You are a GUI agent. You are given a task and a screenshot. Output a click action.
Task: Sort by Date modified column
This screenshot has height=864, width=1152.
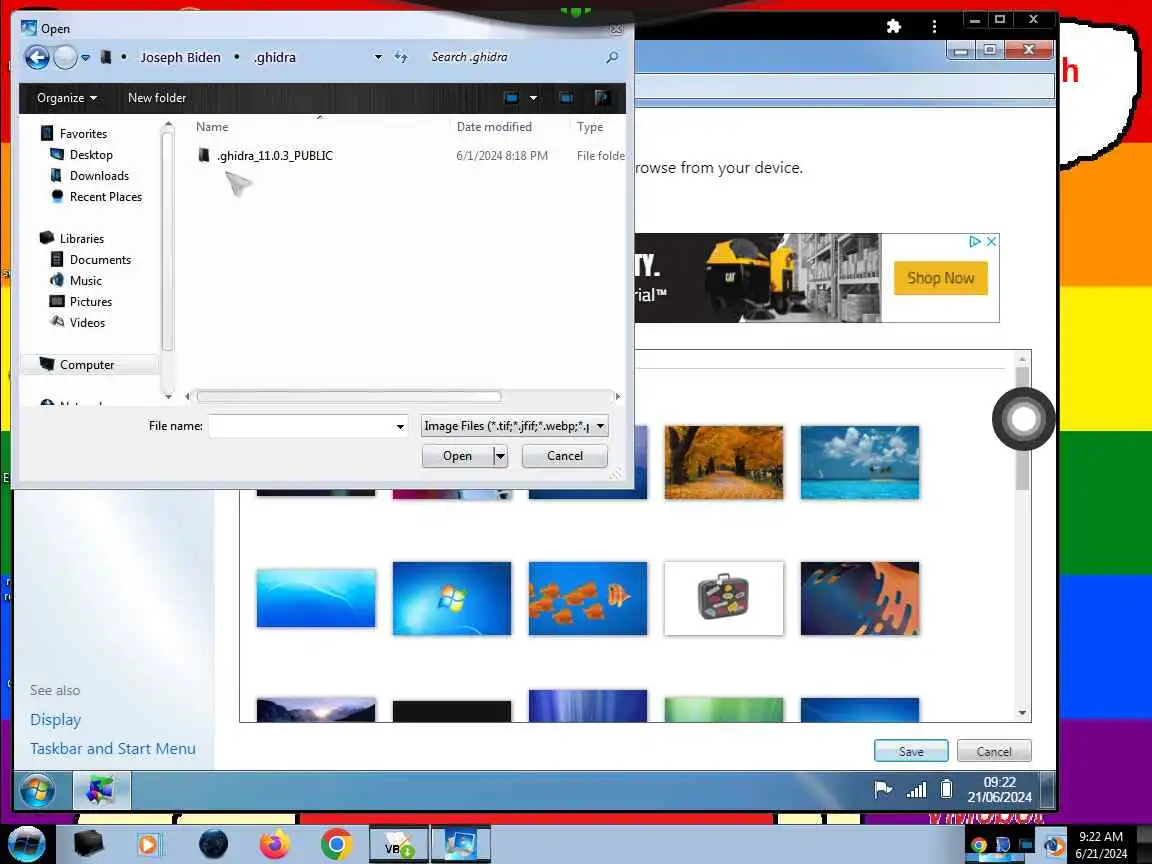tap(494, 127)
